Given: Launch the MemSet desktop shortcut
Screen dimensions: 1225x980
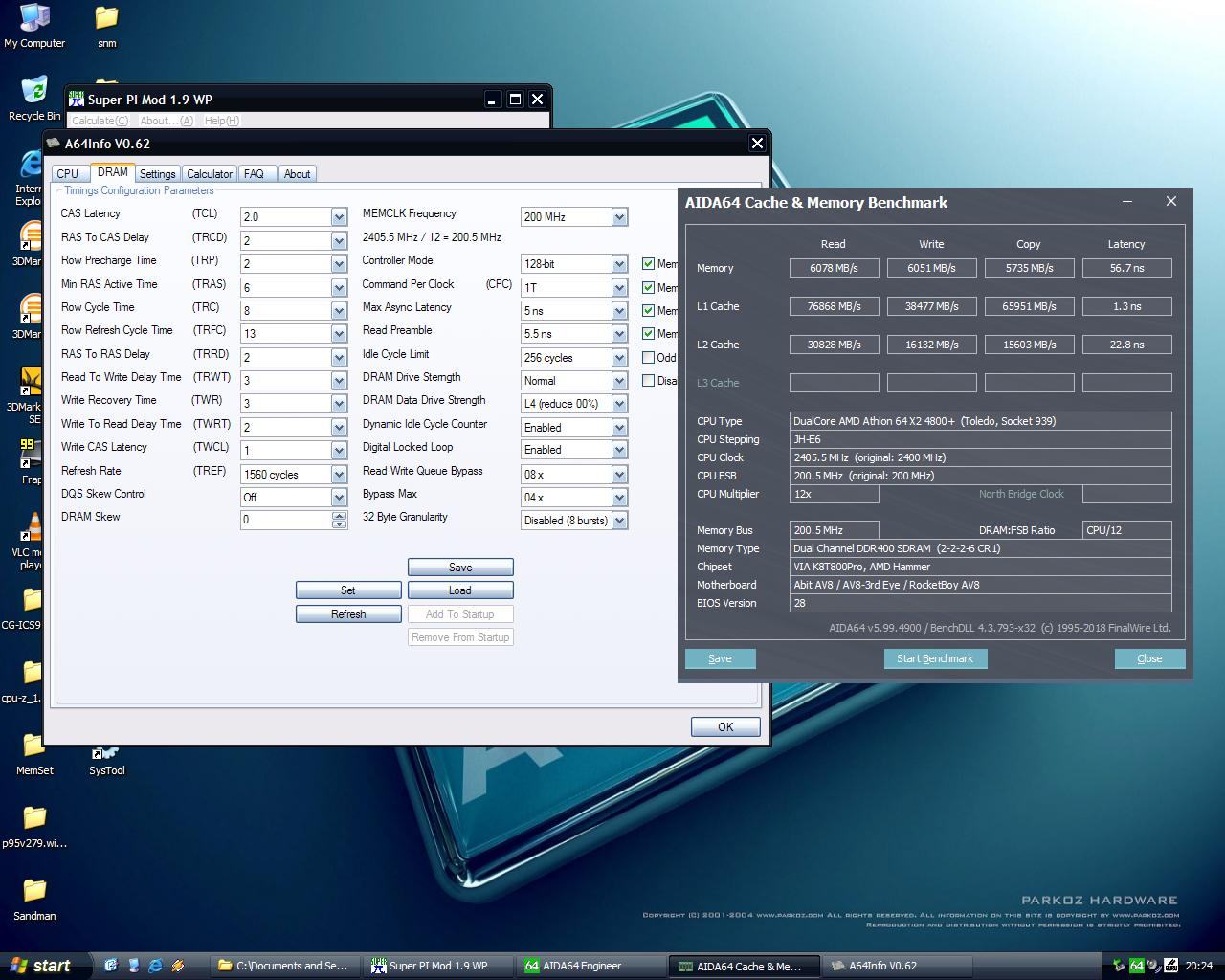Looking at the screenshot, I should pos(34,746).
